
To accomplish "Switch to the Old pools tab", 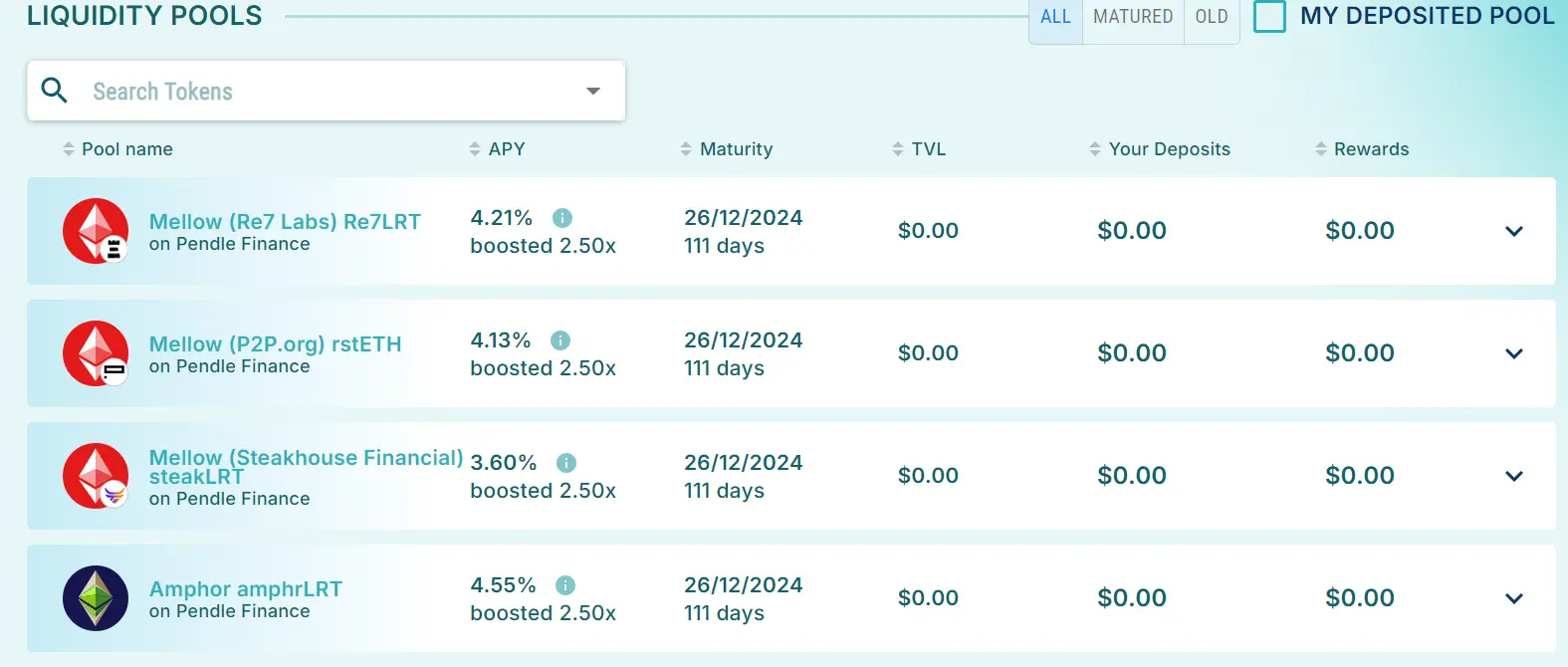I will (1212, 17).
